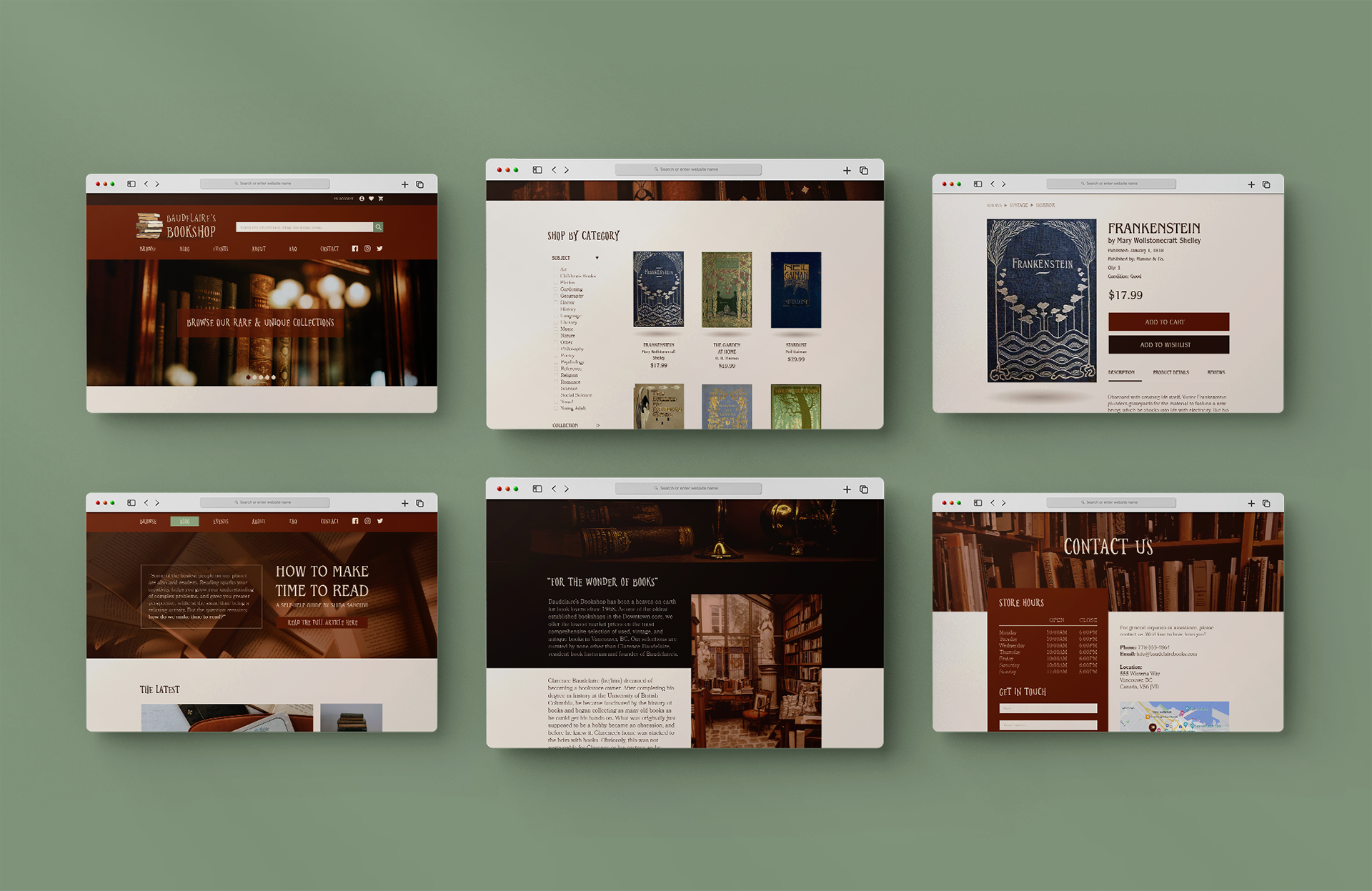This screenshot has height=891, width=1372.
Task: Toggle sidebar in blog page browser window
Action: click(x=131, y=502)
